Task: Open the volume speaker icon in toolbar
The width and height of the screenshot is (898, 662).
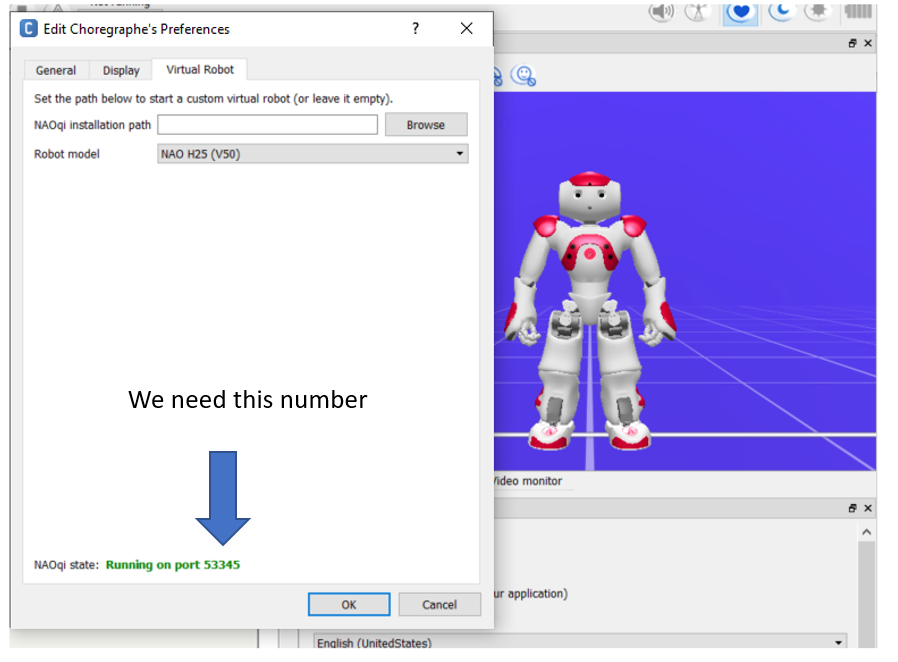Action: click(x=661, y=12)
